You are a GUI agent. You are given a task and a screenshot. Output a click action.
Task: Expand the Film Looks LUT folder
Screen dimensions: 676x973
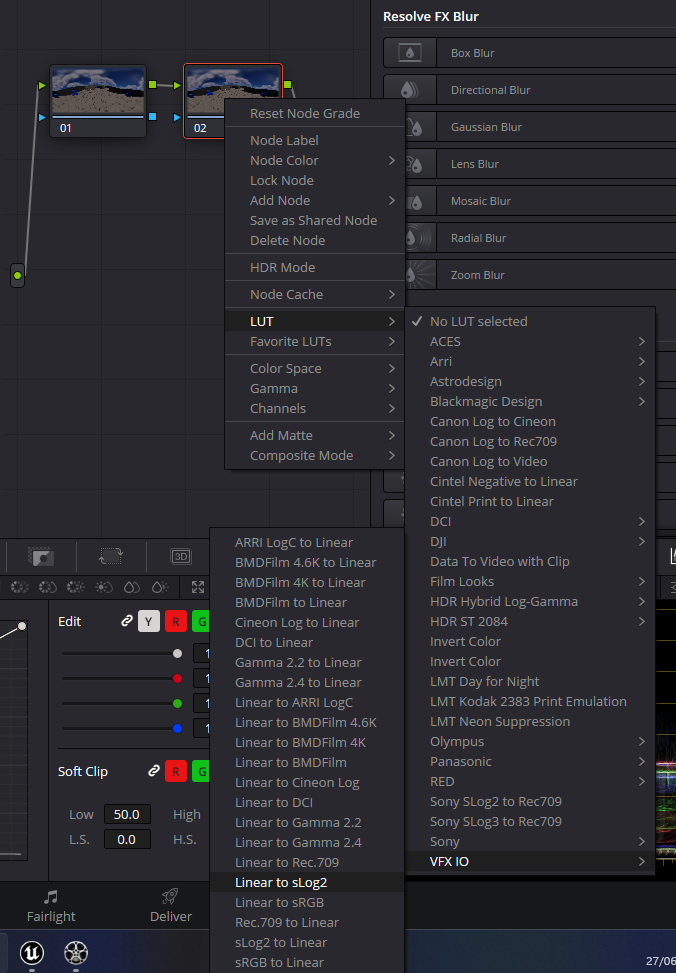tap(530, 581)
